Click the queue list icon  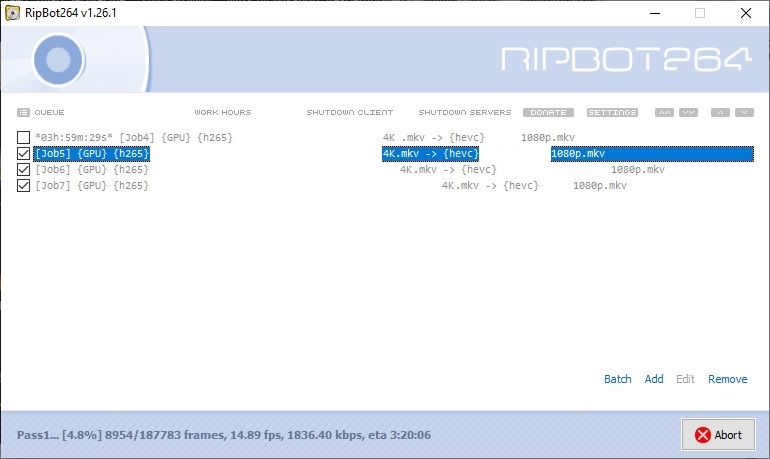[x=23, y=112]
